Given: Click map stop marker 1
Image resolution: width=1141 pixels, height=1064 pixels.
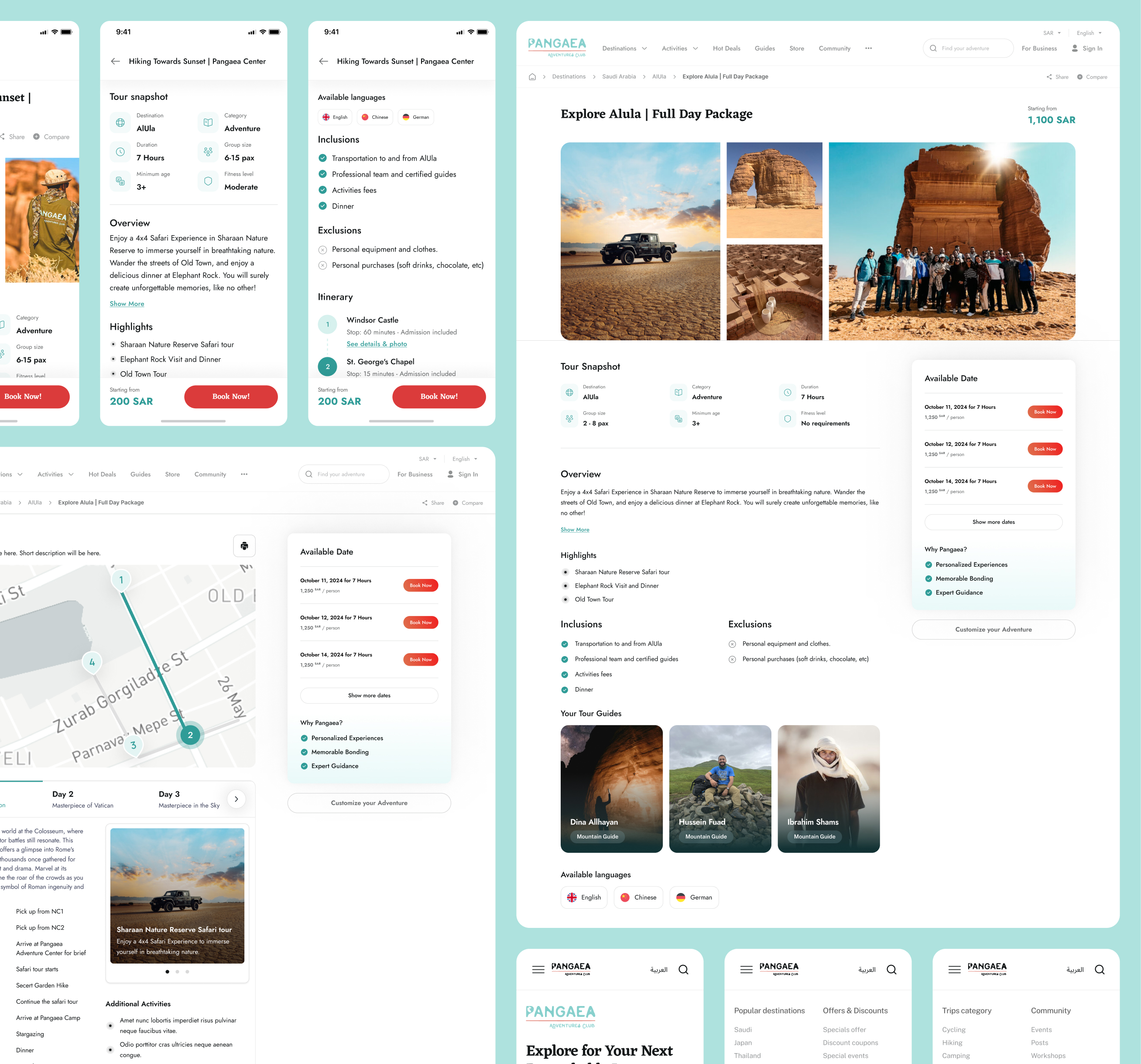Looking at the screenshot, I should (121, 580).
